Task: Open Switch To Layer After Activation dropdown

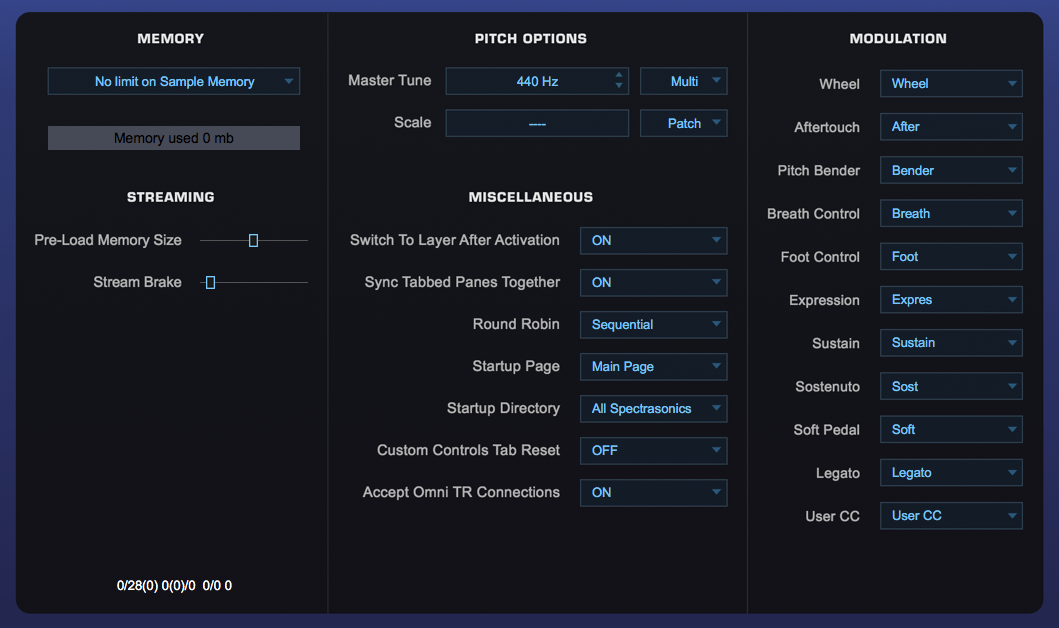Action: [653, 240]
